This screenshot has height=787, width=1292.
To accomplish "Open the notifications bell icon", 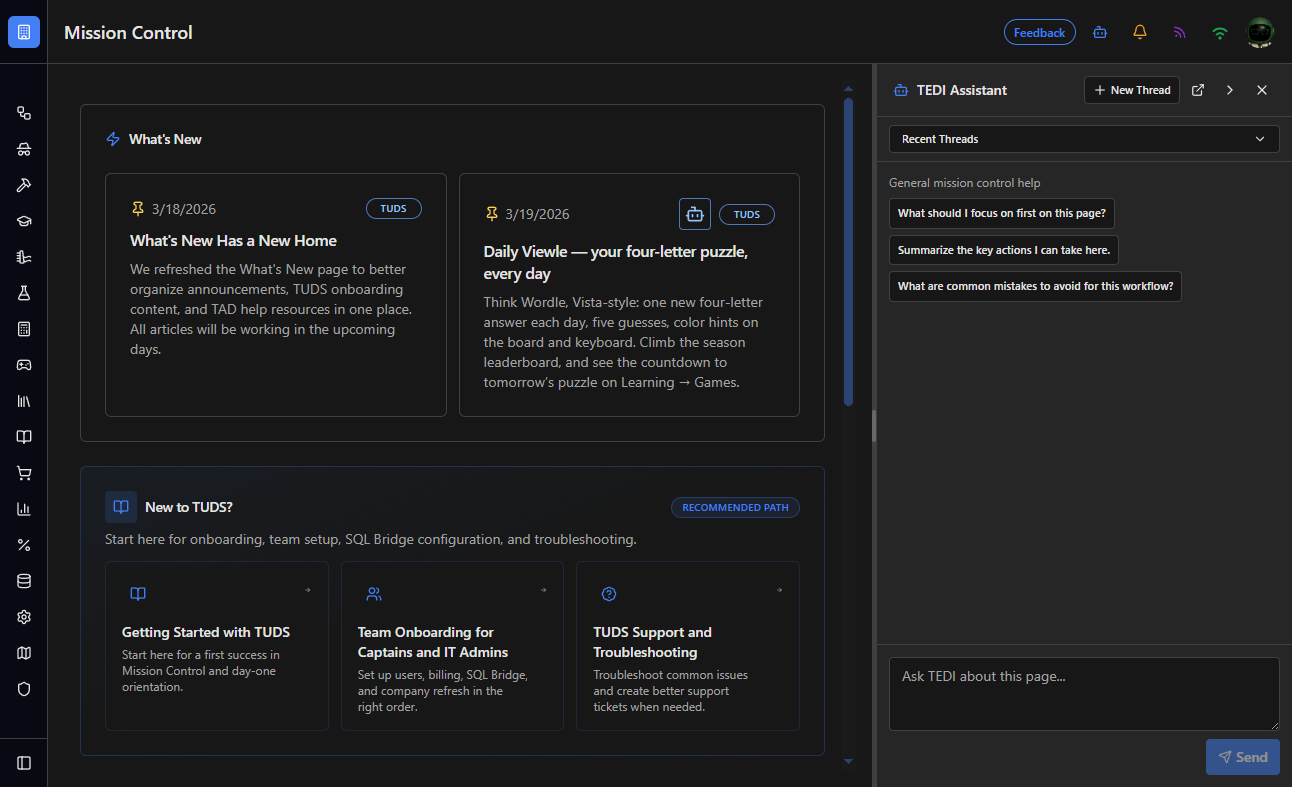I will (1140, 32).
